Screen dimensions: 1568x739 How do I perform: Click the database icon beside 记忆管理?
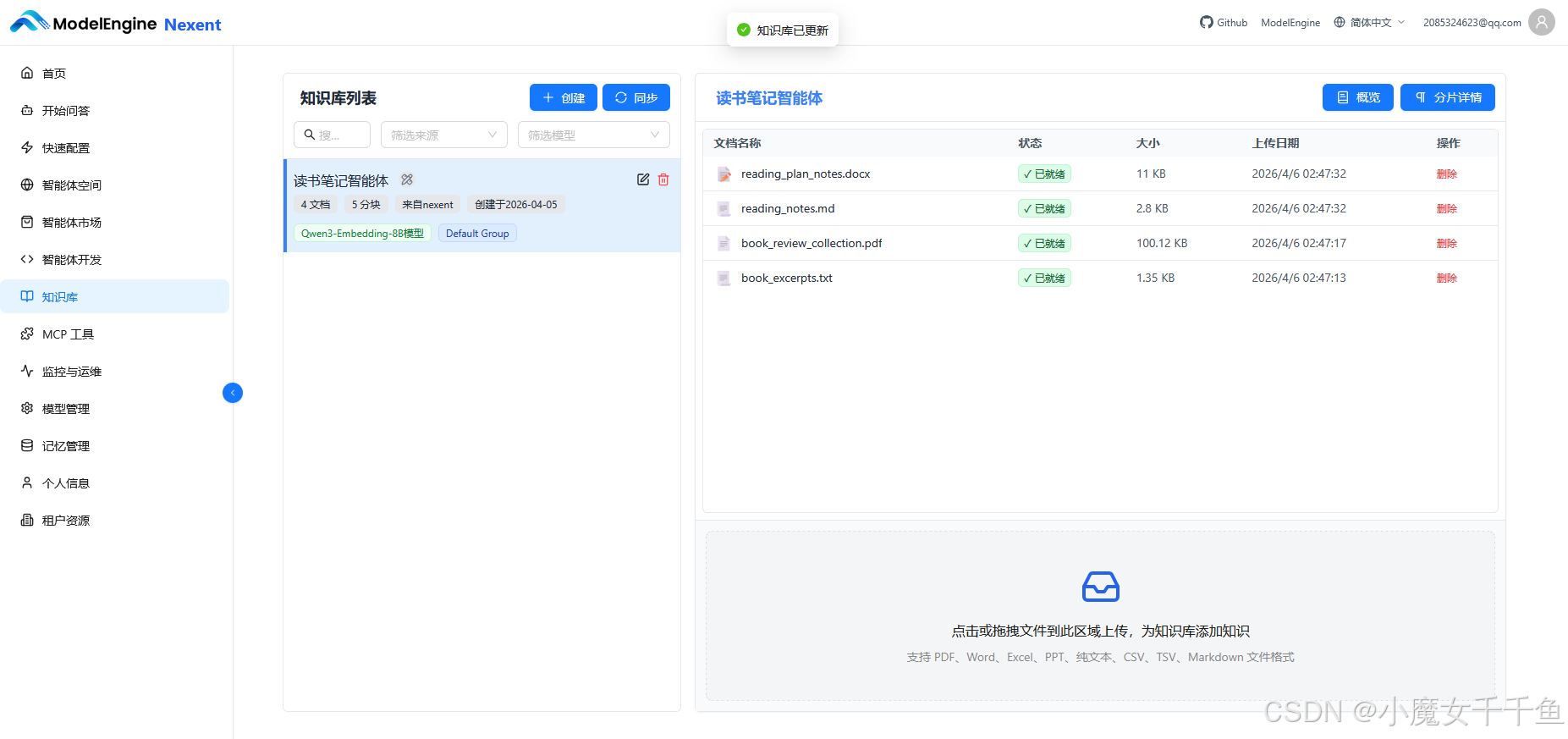click(x=27, y=445)
